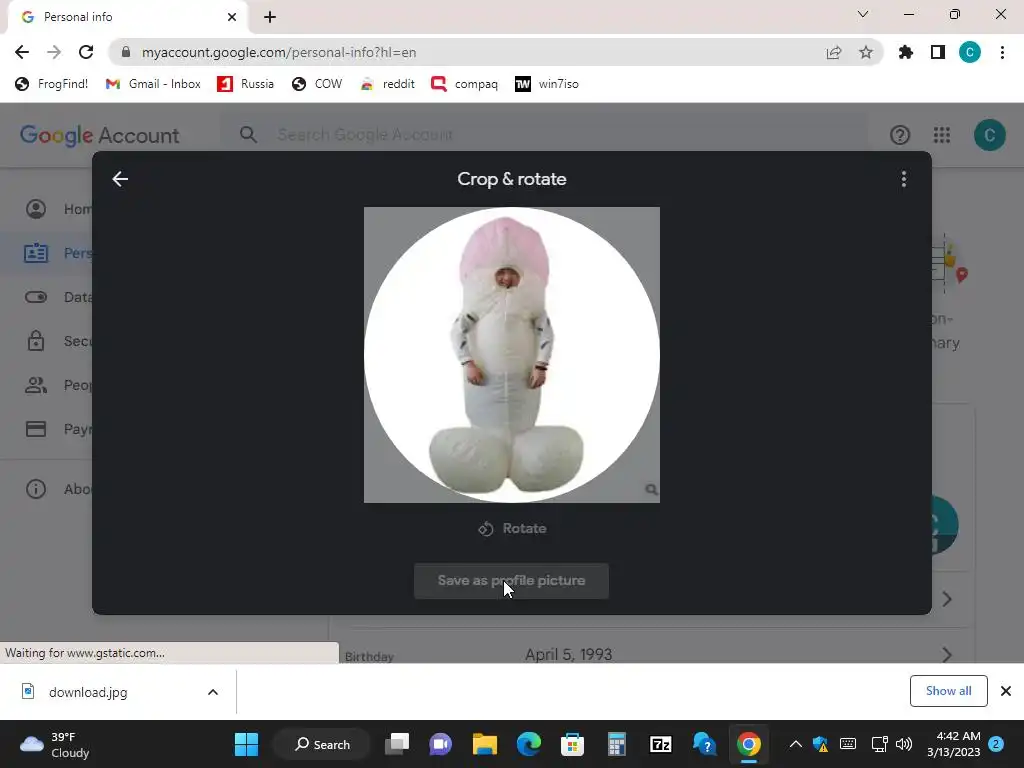Open Task View on taskbar

tap(397, 744)
